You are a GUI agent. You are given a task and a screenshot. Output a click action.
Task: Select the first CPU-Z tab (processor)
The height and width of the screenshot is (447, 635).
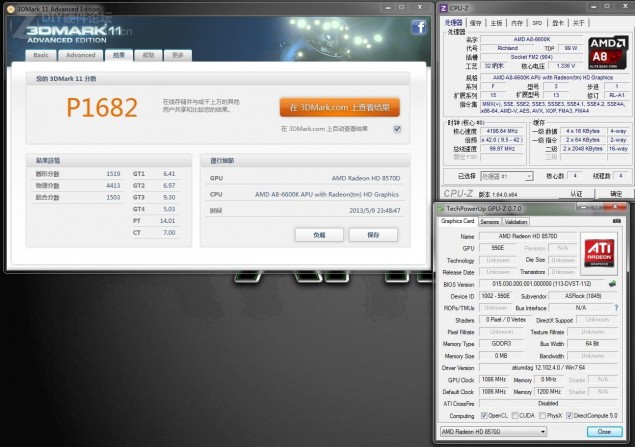453,23
